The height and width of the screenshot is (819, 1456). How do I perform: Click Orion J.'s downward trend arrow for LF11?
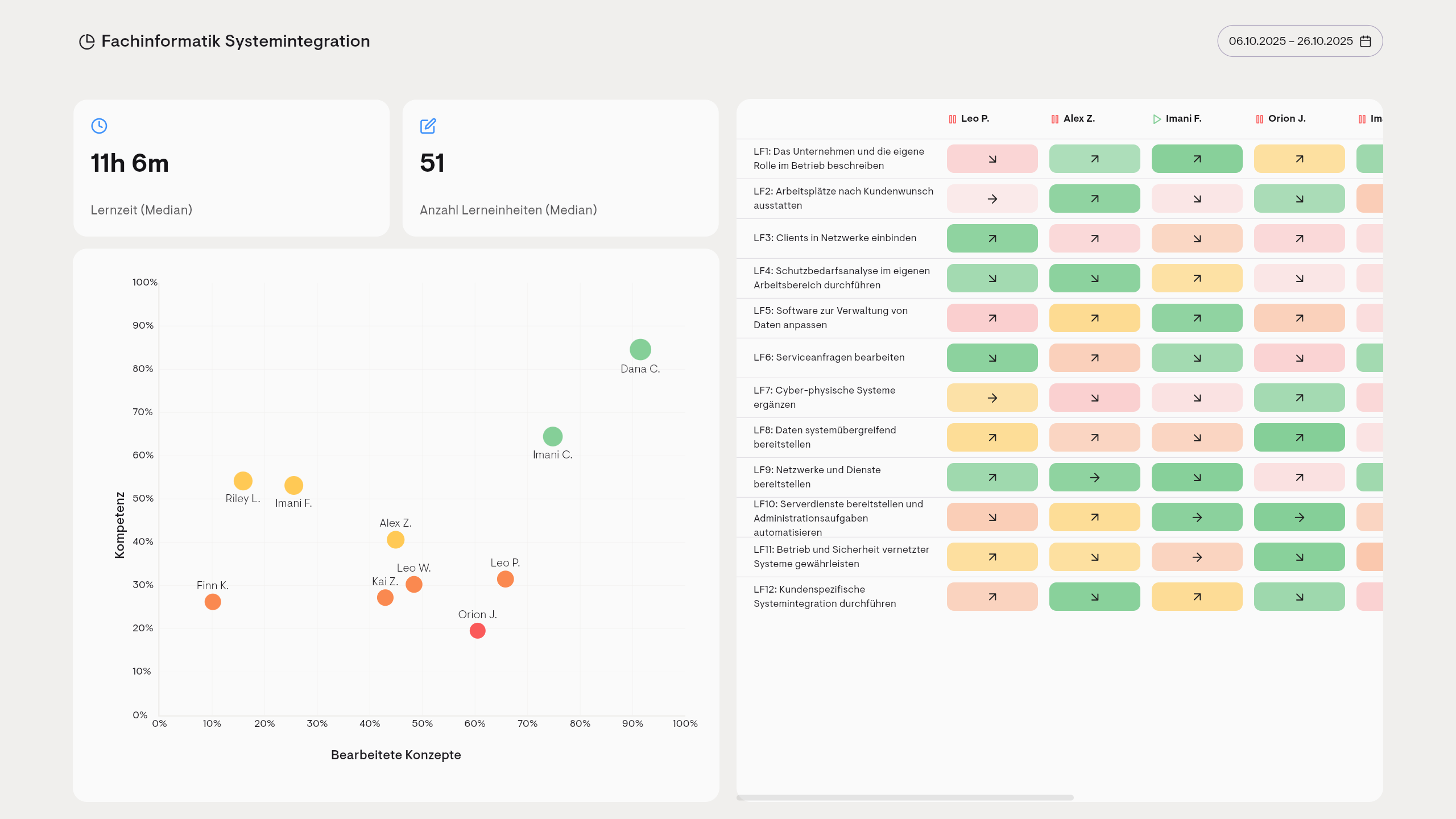pyautogui.click(x=1299, y=557)
